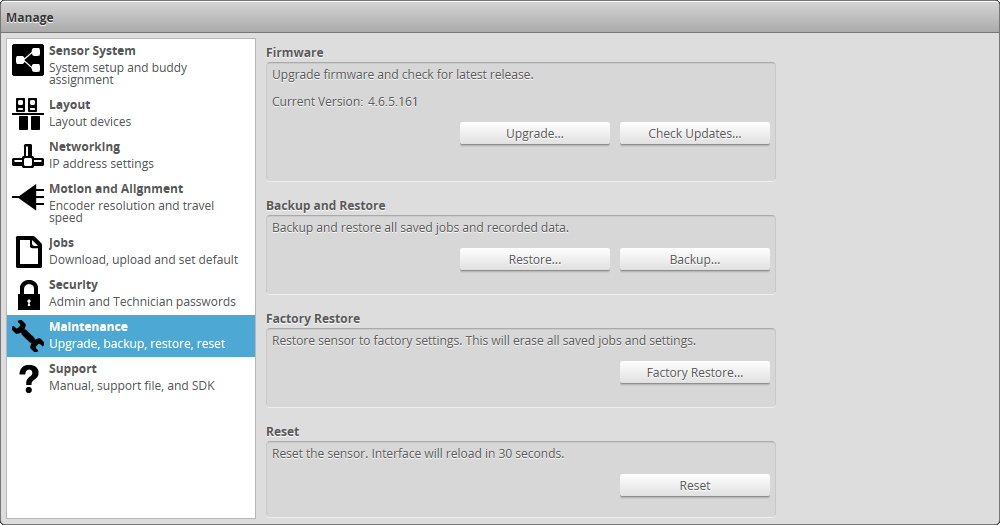Click the Layout grid icon
This screenshot has width=1000, height=525.
pos(28,114)
